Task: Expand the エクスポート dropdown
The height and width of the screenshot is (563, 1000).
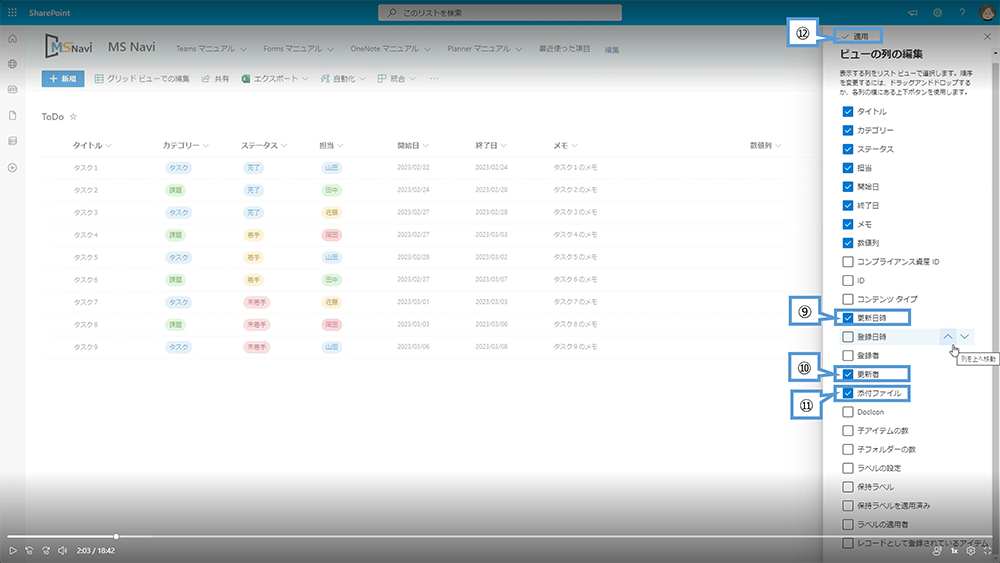Action: (275, 79)
